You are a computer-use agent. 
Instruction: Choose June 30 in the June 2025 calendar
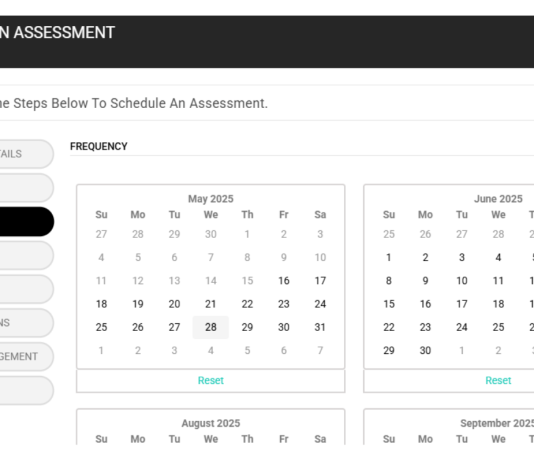pyautogui.click(x=425, y=350)
